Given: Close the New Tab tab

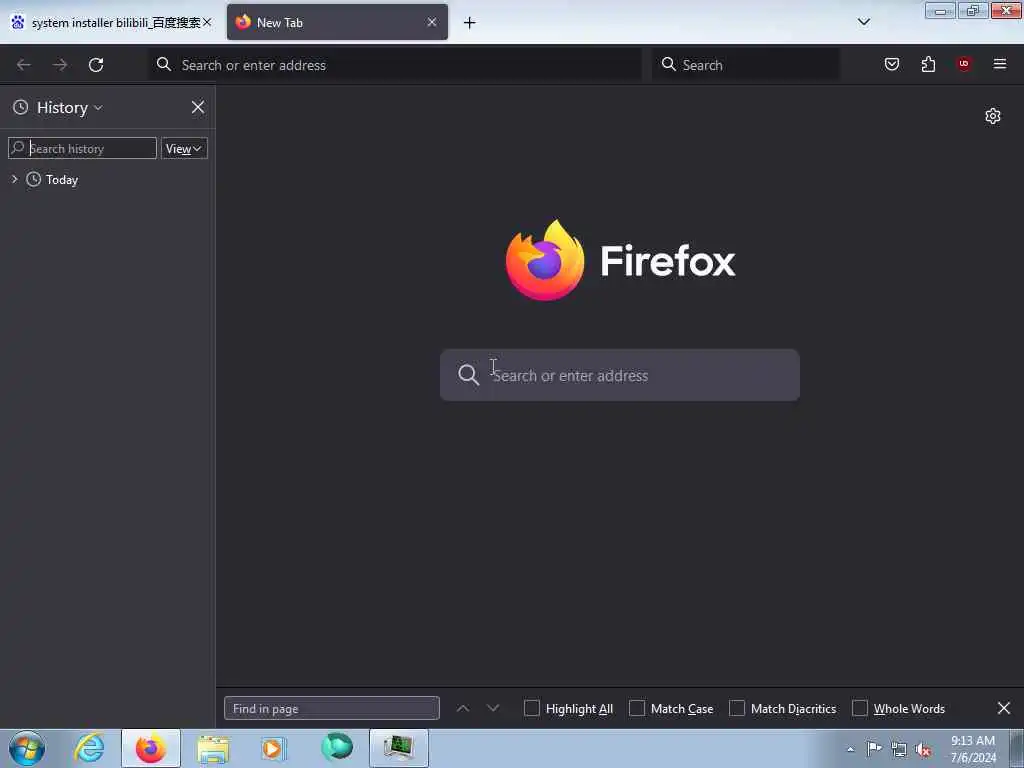Looking at the screenshot, I should point(432,22).
